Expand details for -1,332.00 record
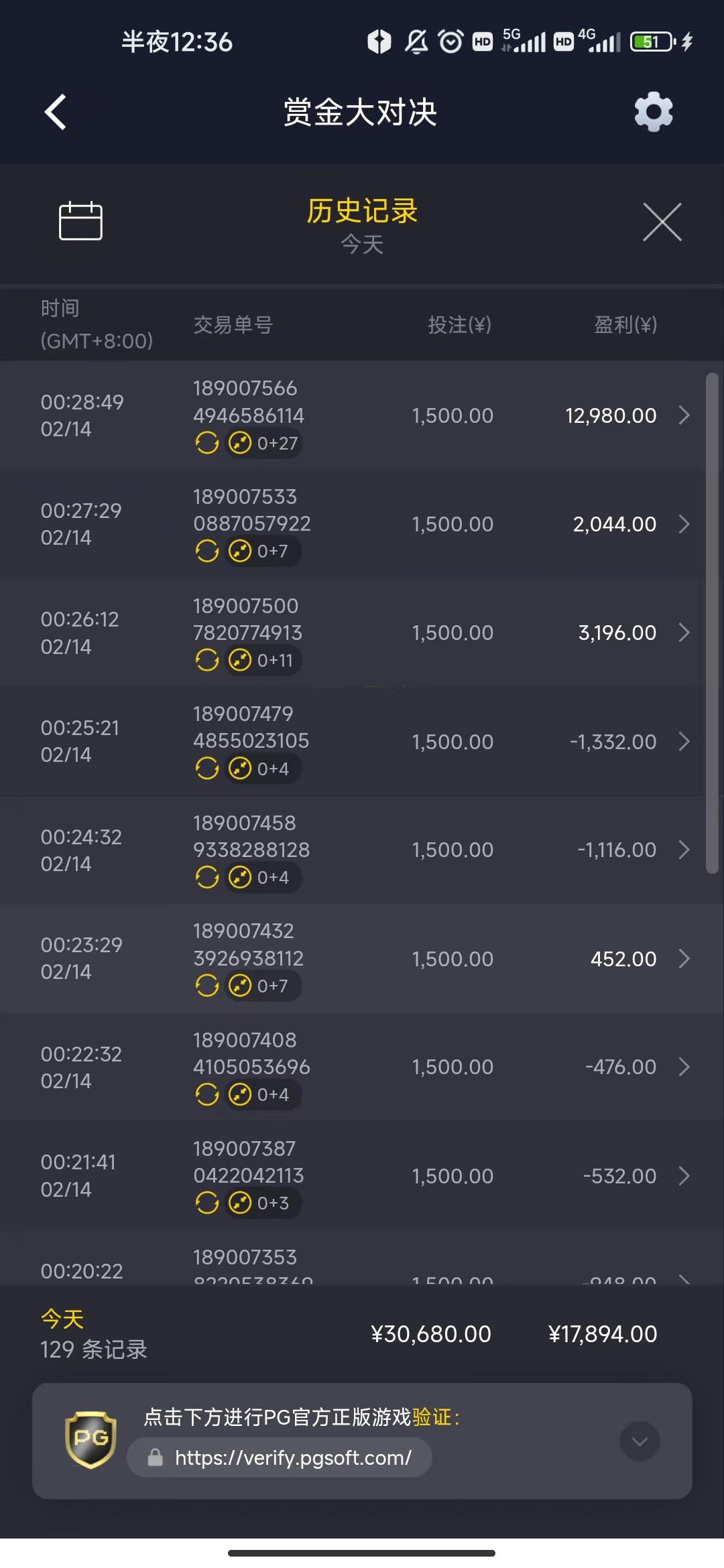 pos(684,742)
